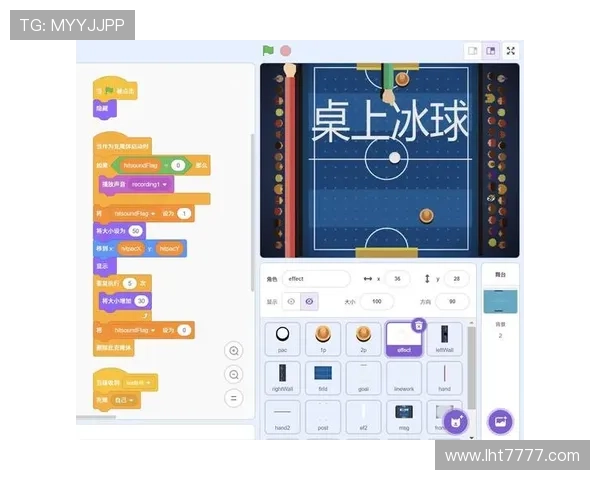Image resolution: width=600 pixels, height=480 pixels.
Task: Click the sprite list vertical scrollbar
Action: (x=471, y=367)
